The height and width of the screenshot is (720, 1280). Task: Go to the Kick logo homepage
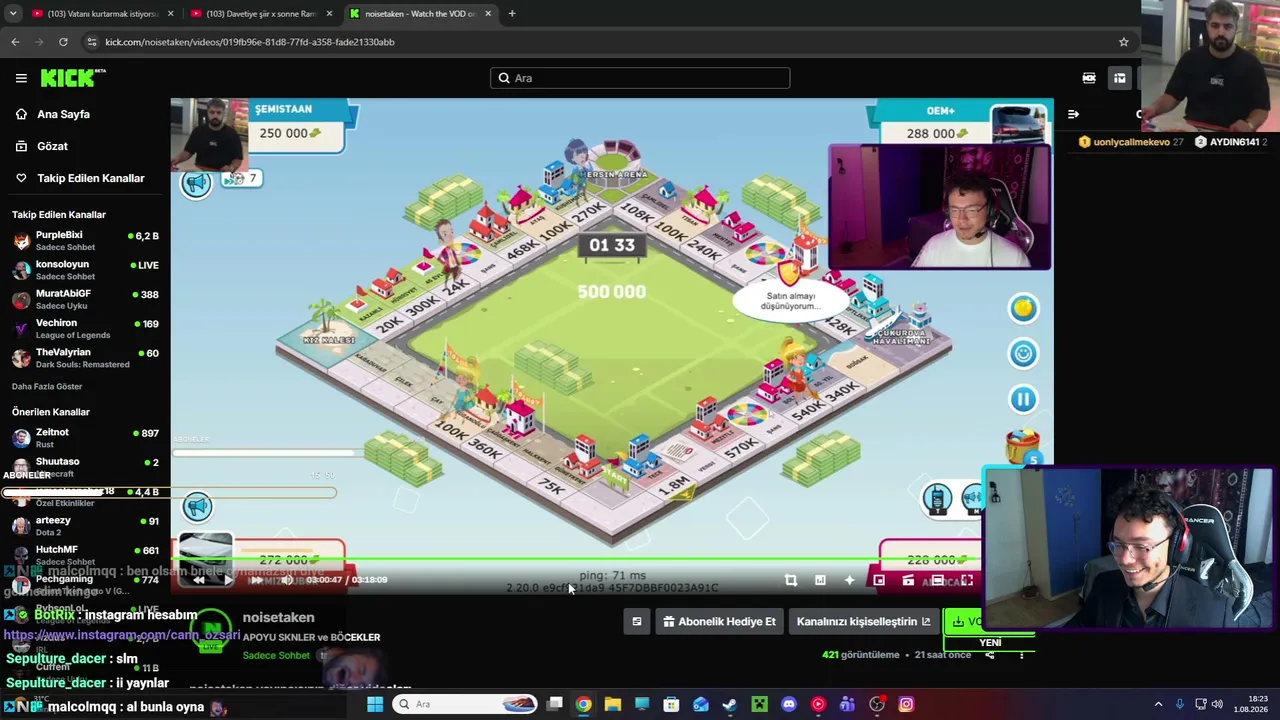coord(72,78)
